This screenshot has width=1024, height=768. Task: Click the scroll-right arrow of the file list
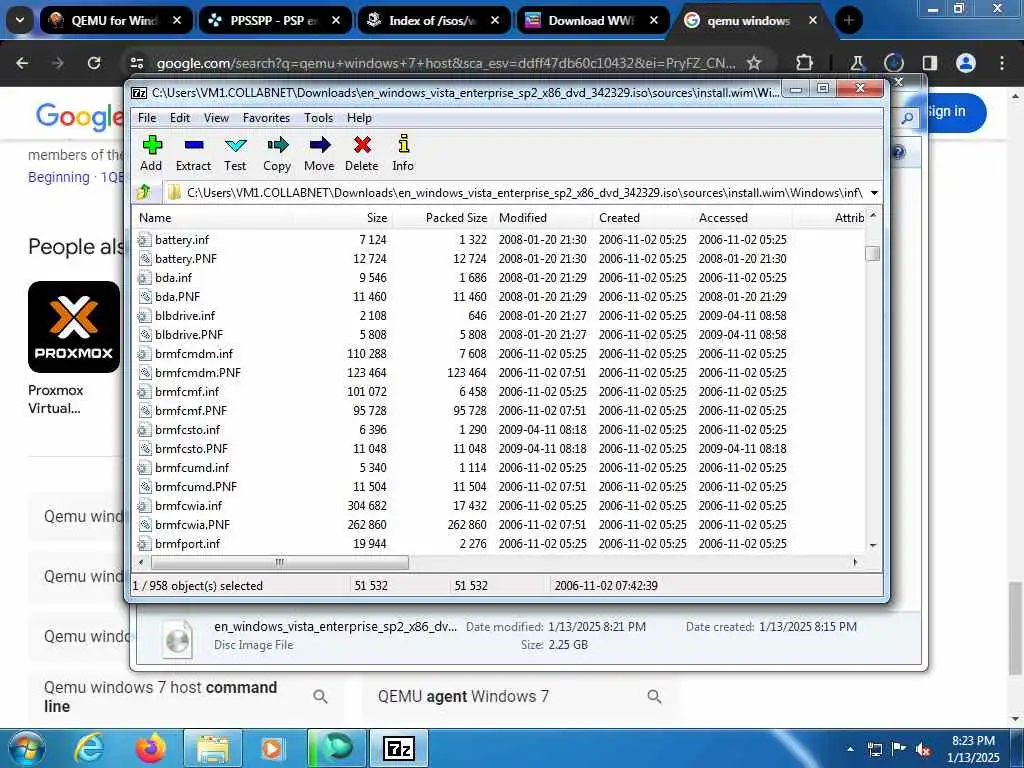856,562
